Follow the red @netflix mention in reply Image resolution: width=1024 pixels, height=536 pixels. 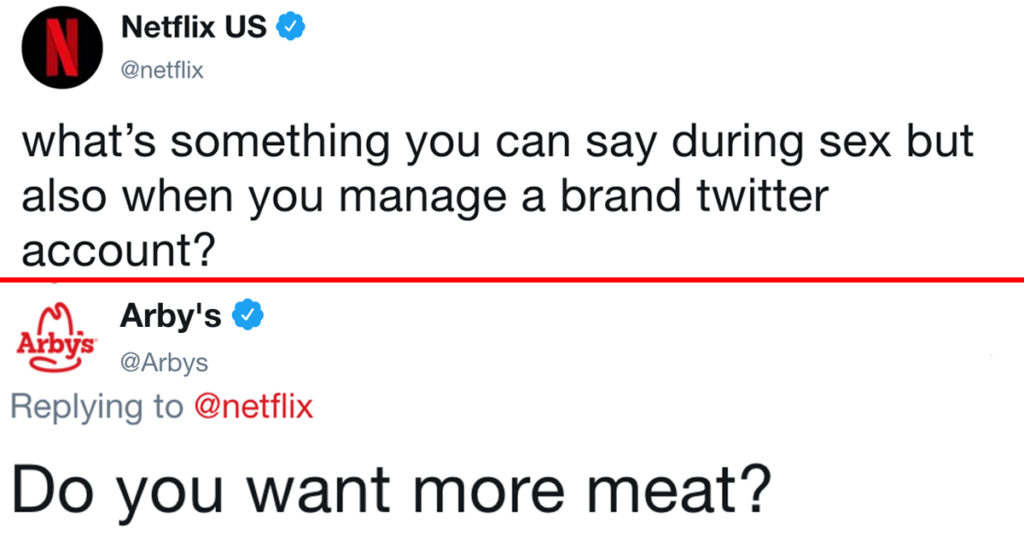253,406
